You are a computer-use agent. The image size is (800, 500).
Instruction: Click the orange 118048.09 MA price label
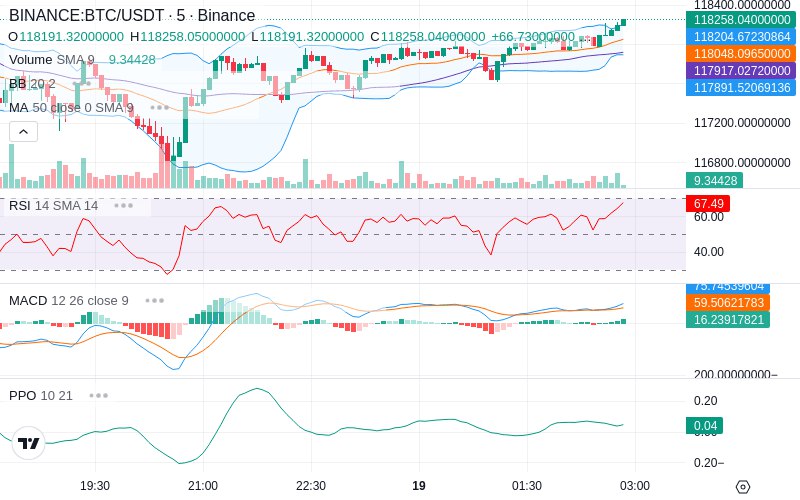click(x=742, y=54)
